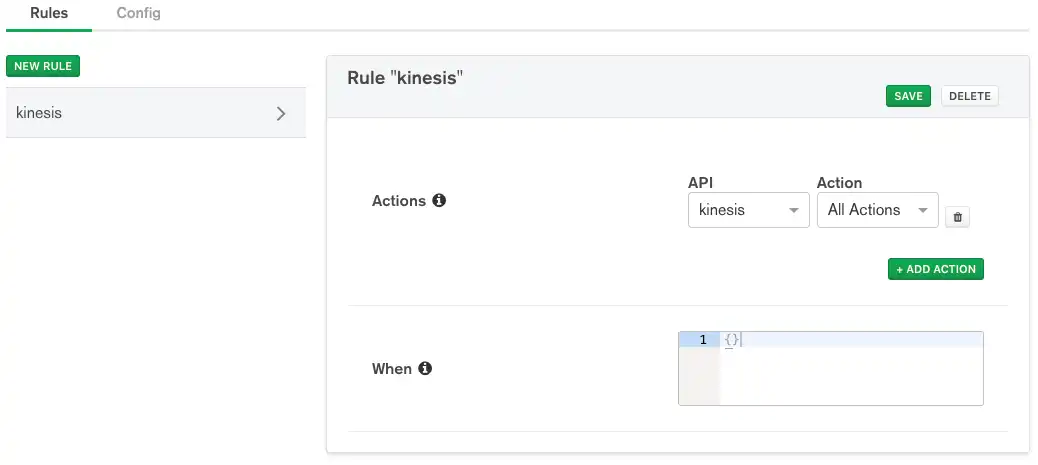Click line number 1 in editor gutter
The image size is (1038, 465).
click(x=702, y=340)
